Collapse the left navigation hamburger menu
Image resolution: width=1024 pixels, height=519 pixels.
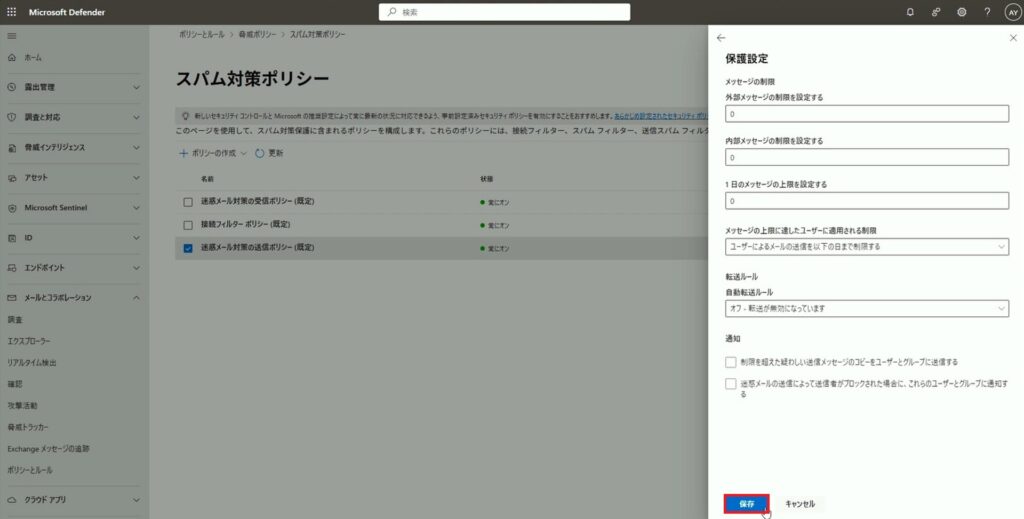(x=12, y=36)
